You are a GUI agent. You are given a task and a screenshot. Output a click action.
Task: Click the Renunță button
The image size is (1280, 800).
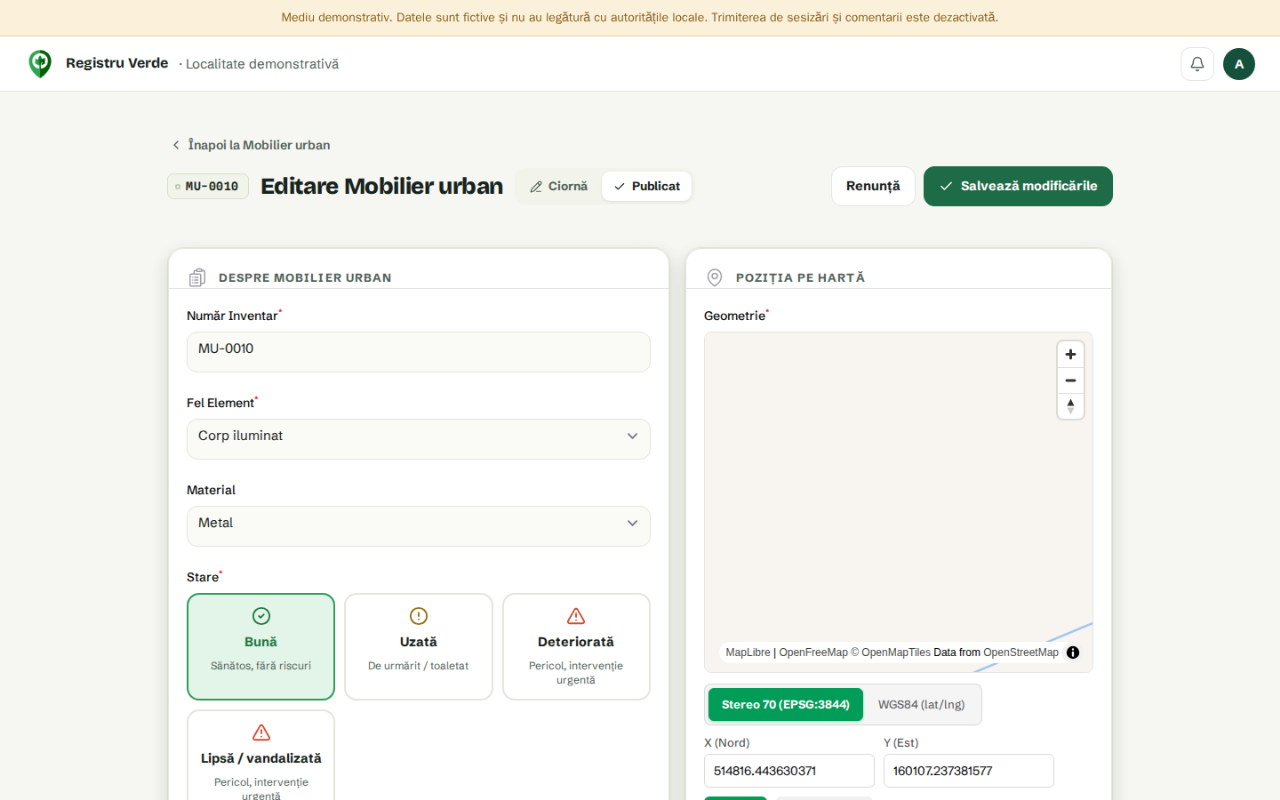coord(873,186)
